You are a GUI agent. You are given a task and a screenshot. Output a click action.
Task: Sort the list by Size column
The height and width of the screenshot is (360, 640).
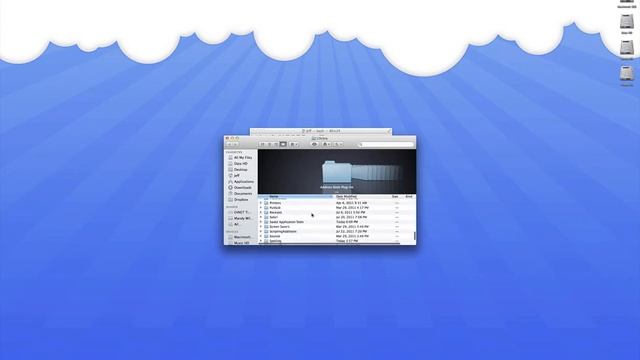pos(395,197)
